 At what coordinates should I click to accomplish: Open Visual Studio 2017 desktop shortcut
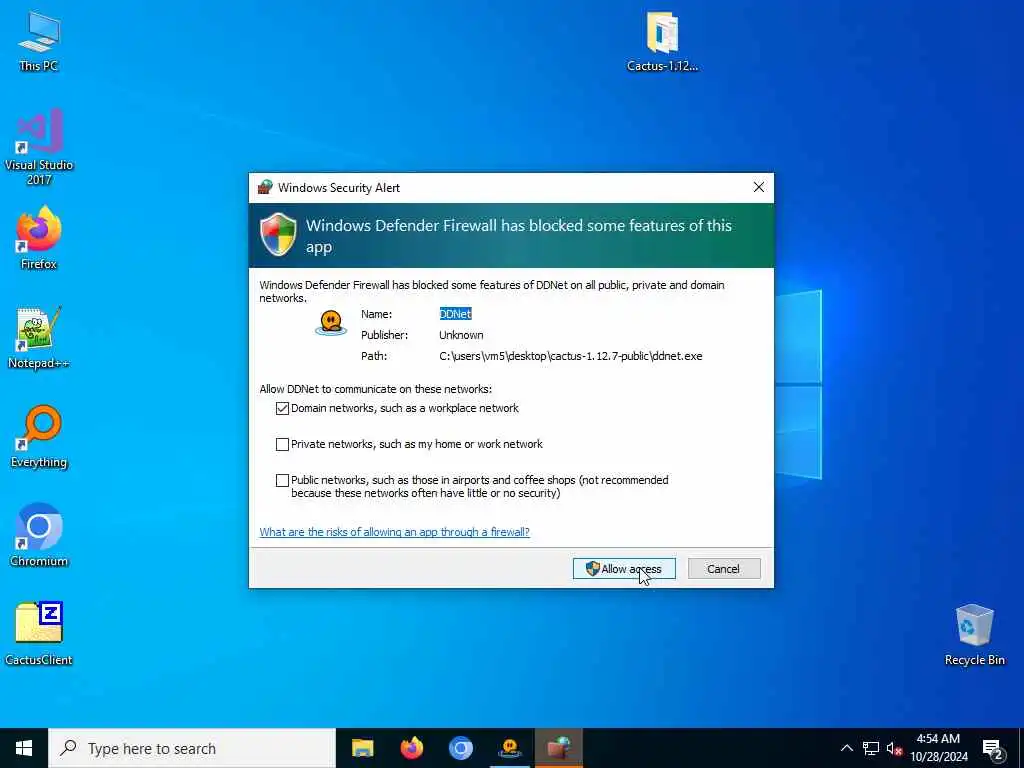[39, 147]
